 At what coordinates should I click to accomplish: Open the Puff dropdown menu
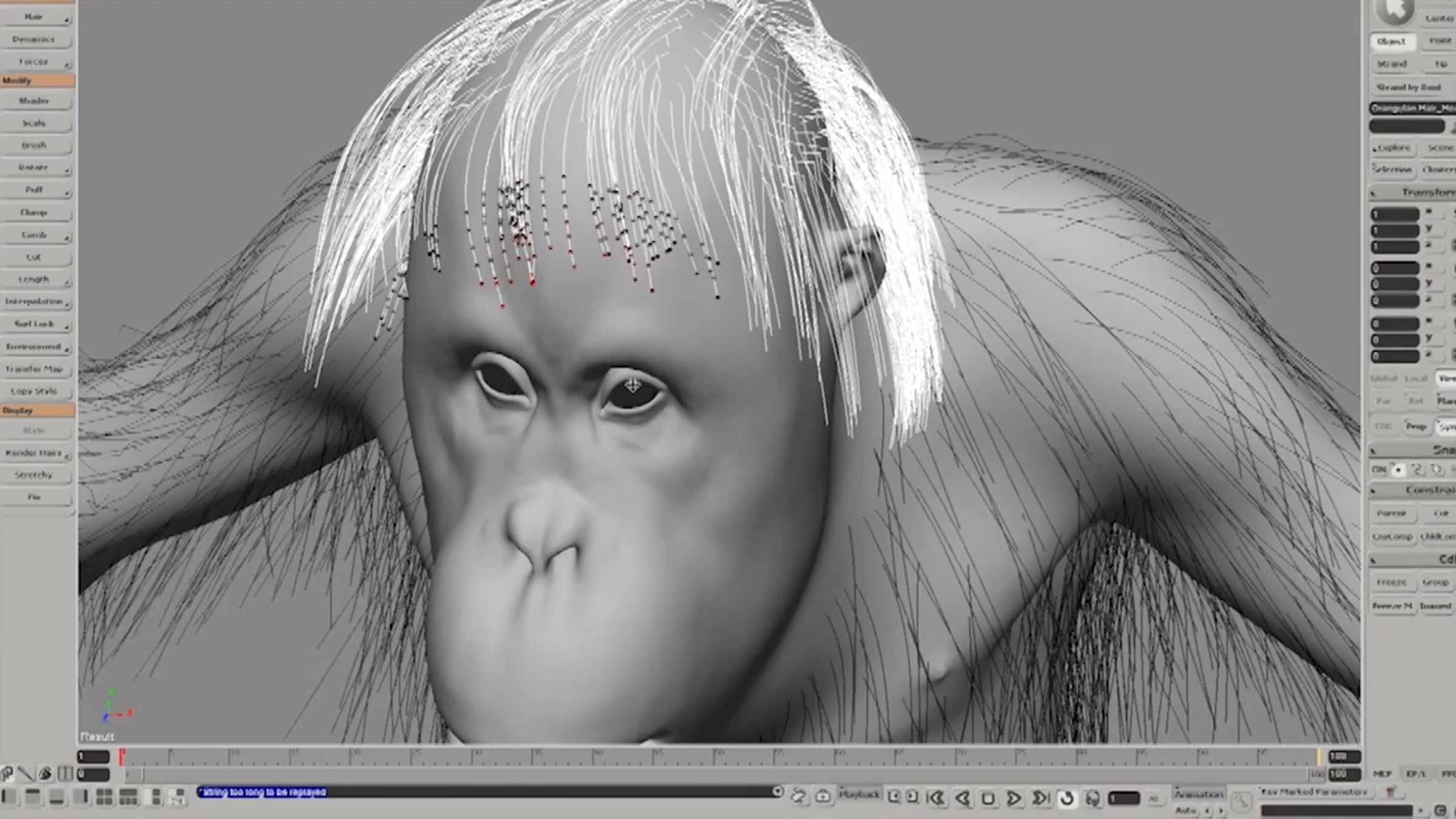click(36, 190)
